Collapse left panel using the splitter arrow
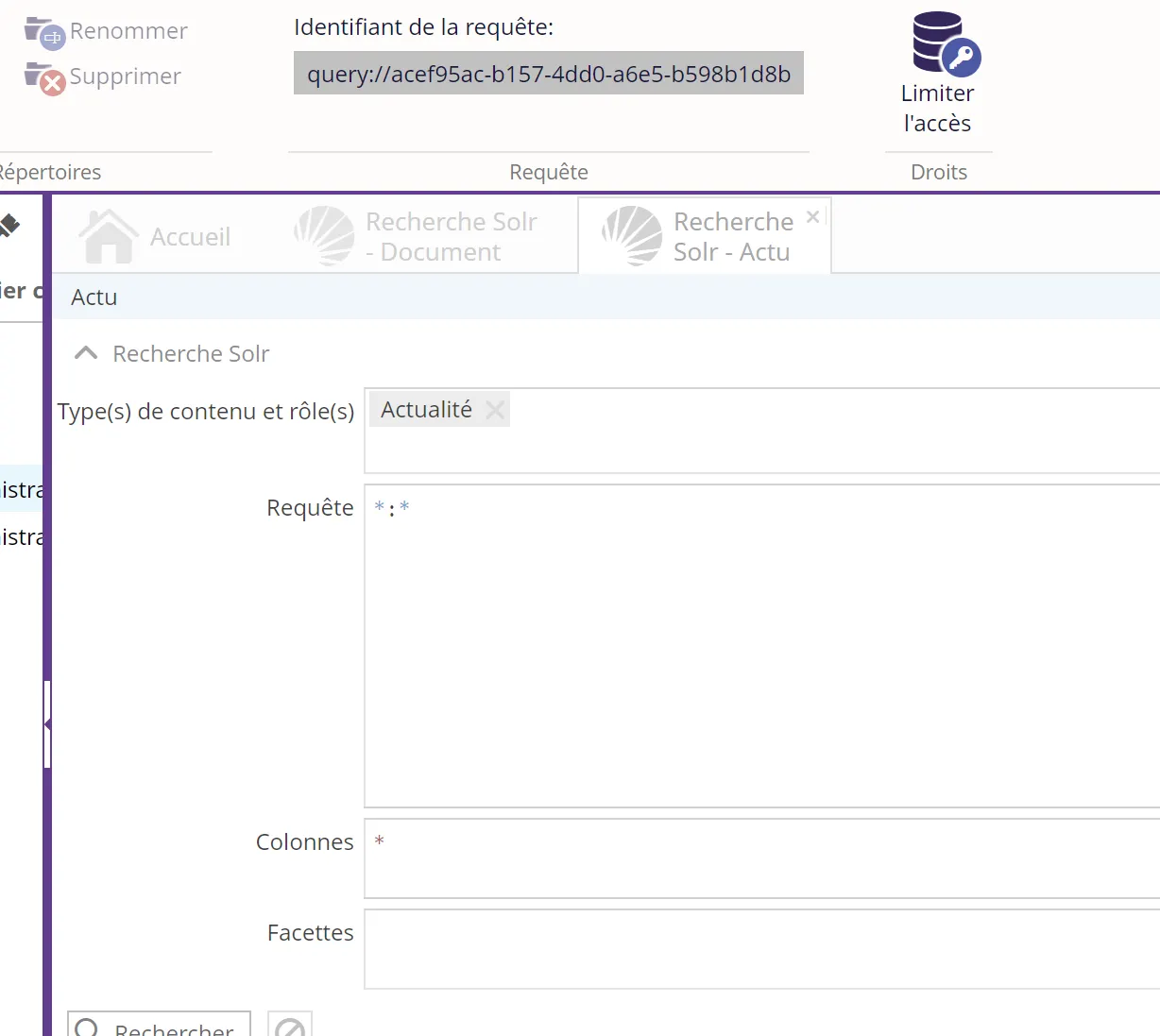This screenshot has width=1160, height=1036. click(46, 723)
